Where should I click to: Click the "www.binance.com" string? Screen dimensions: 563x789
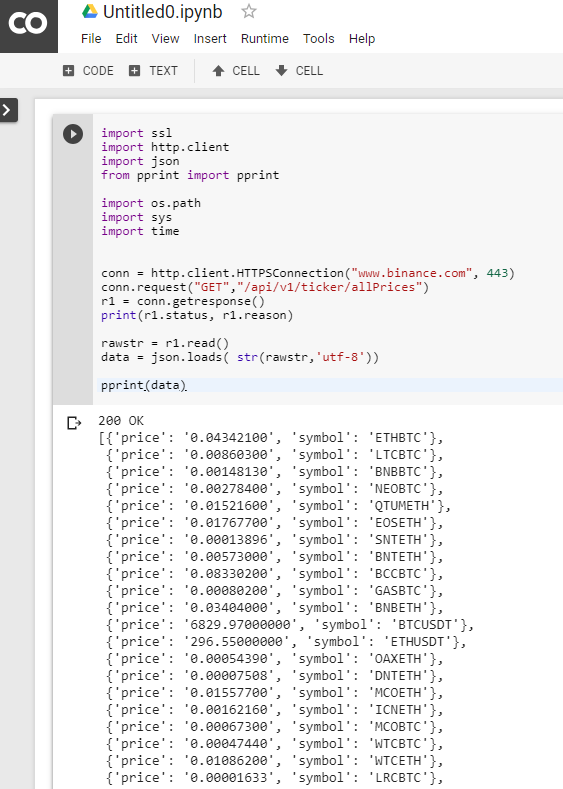point(412,273)
